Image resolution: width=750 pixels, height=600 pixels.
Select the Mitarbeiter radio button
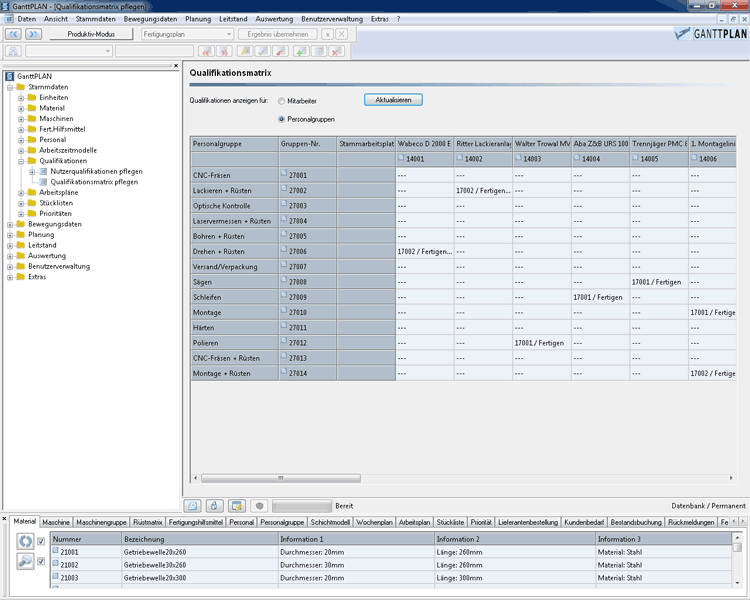click(x=282, y=101)
